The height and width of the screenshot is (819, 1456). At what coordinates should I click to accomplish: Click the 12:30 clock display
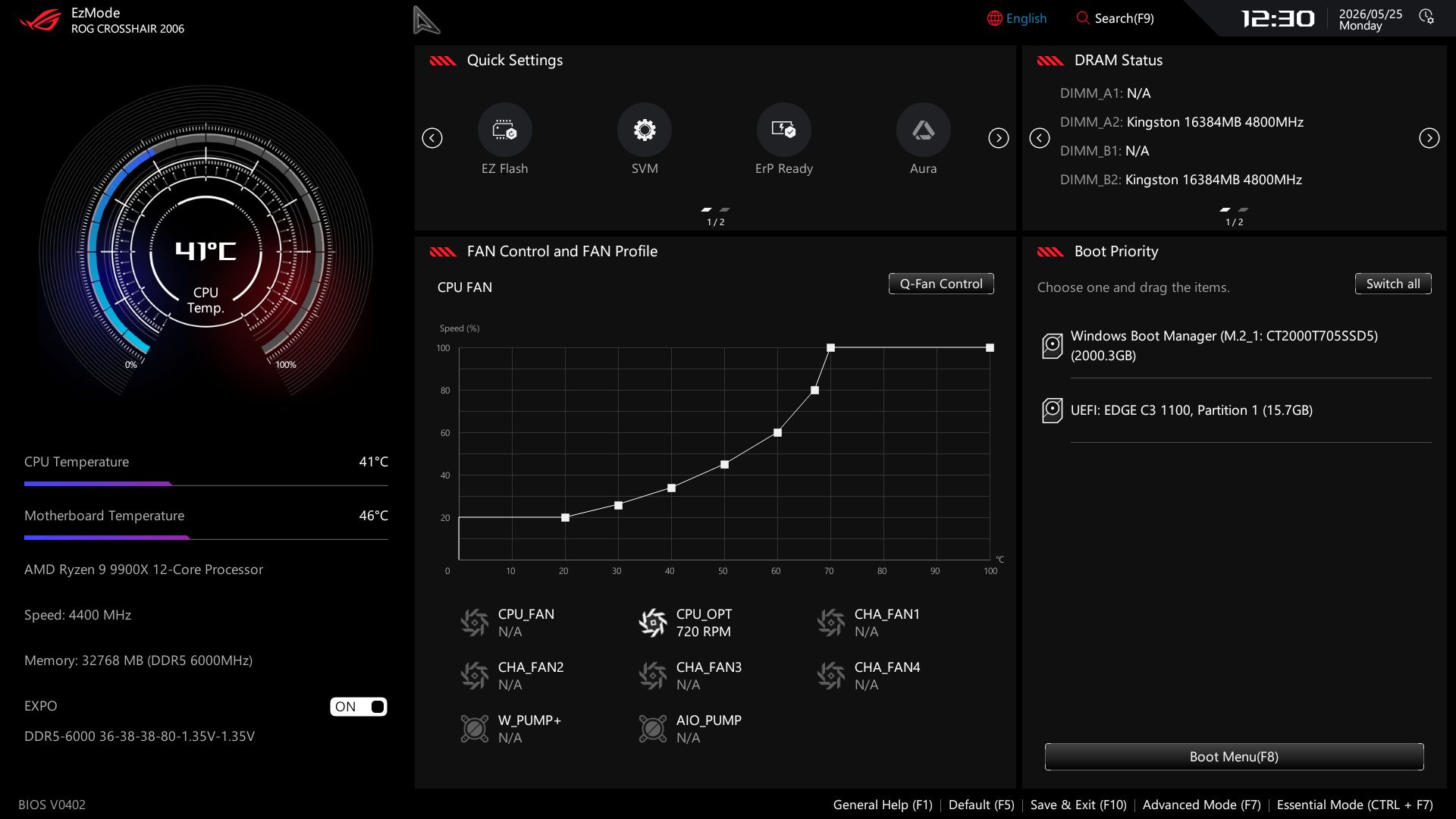click(x=1278, y=18)
